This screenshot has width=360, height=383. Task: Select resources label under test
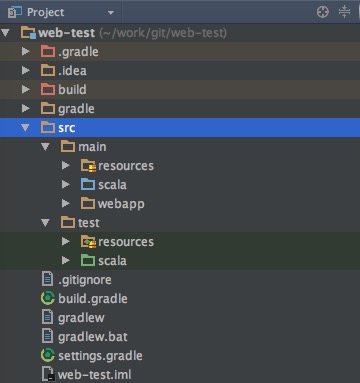(x=126, y=242)
